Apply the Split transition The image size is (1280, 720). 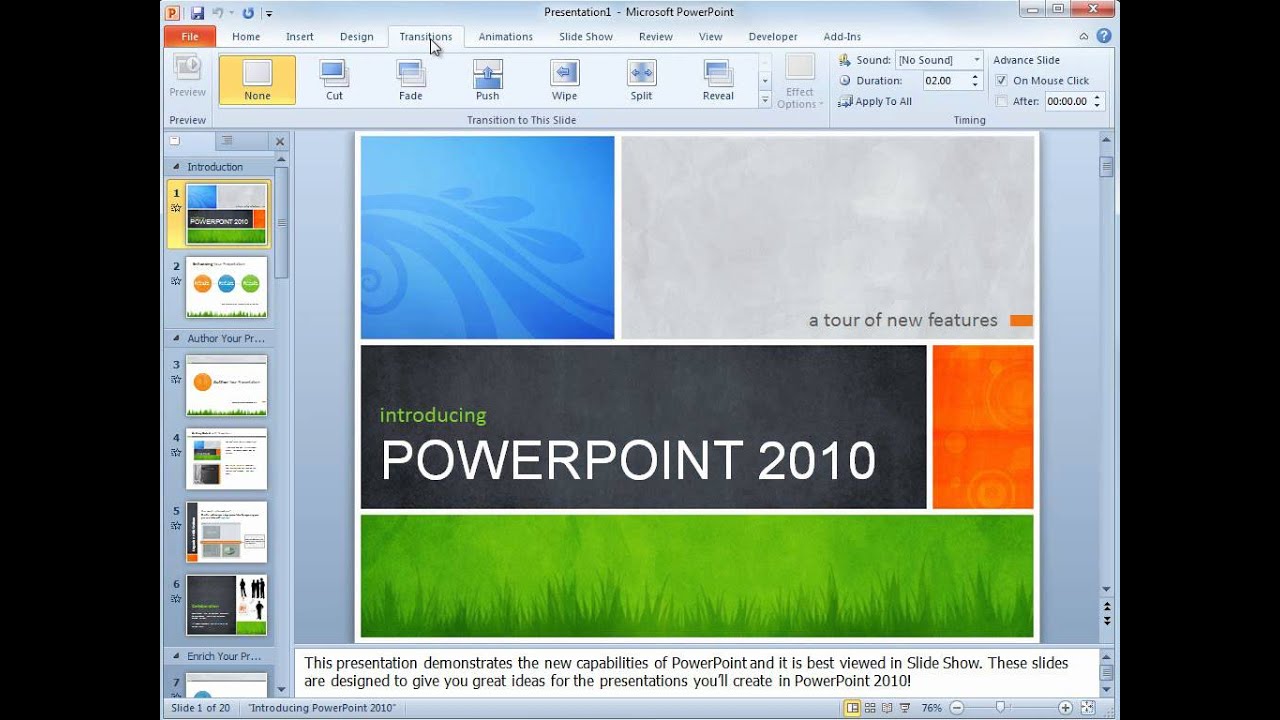click(642, 80)
